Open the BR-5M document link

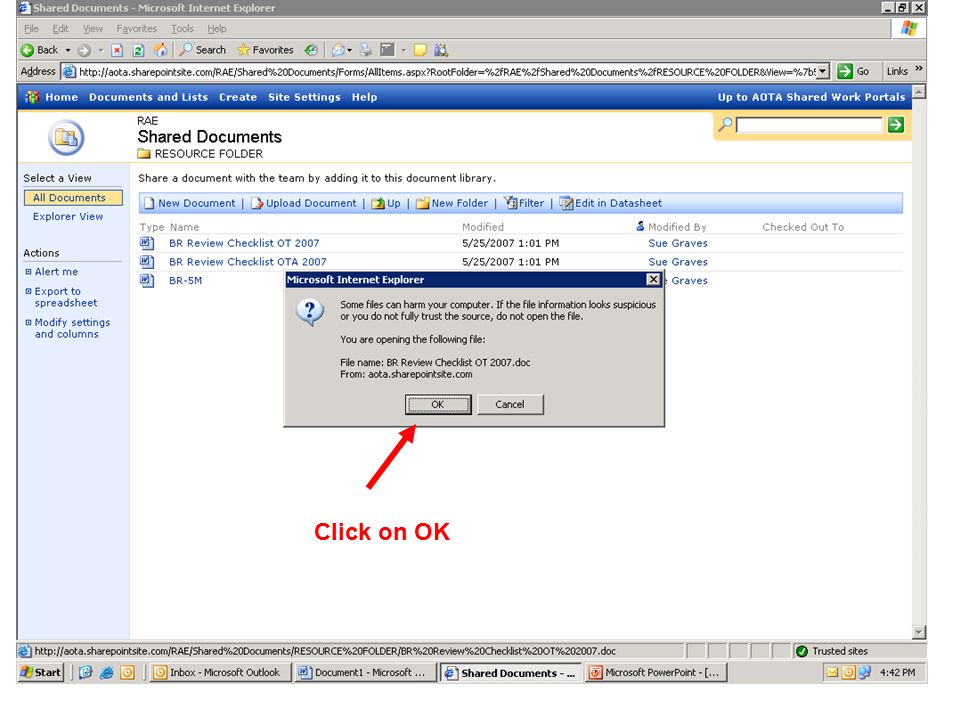point(186,281)
